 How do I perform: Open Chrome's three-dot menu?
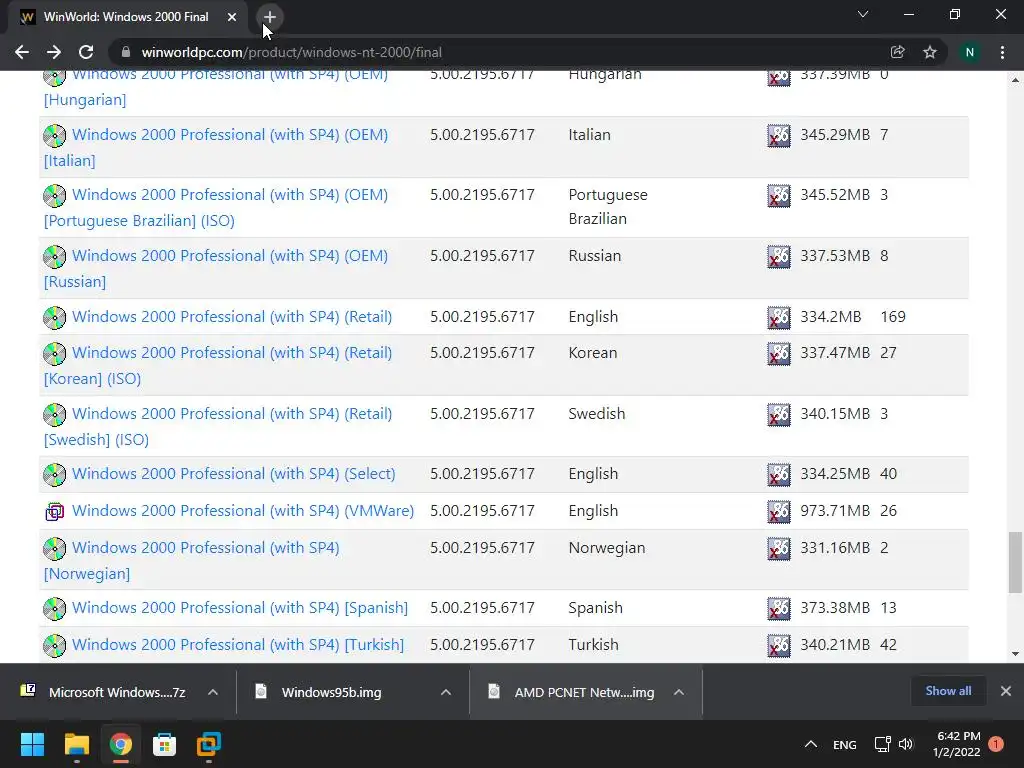pos(1002,52)
